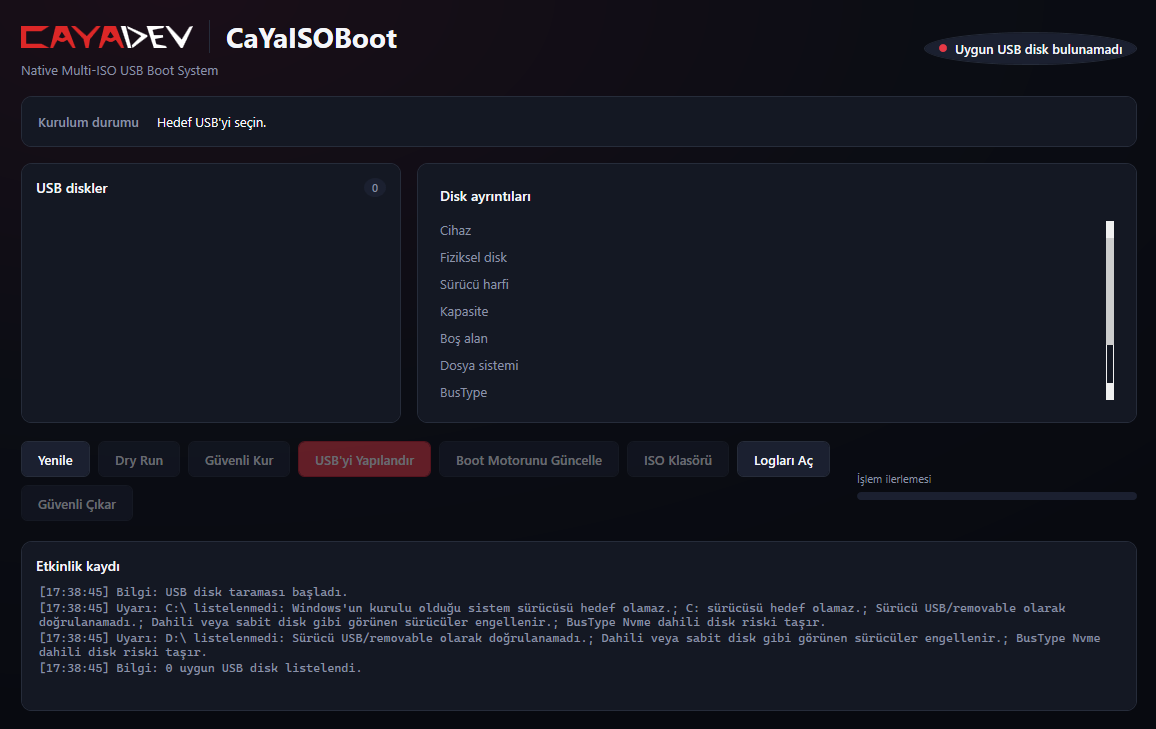This screenshot has width=1156, height=729.
Task: Run the Dry Run button
Action: pos(139,460)
